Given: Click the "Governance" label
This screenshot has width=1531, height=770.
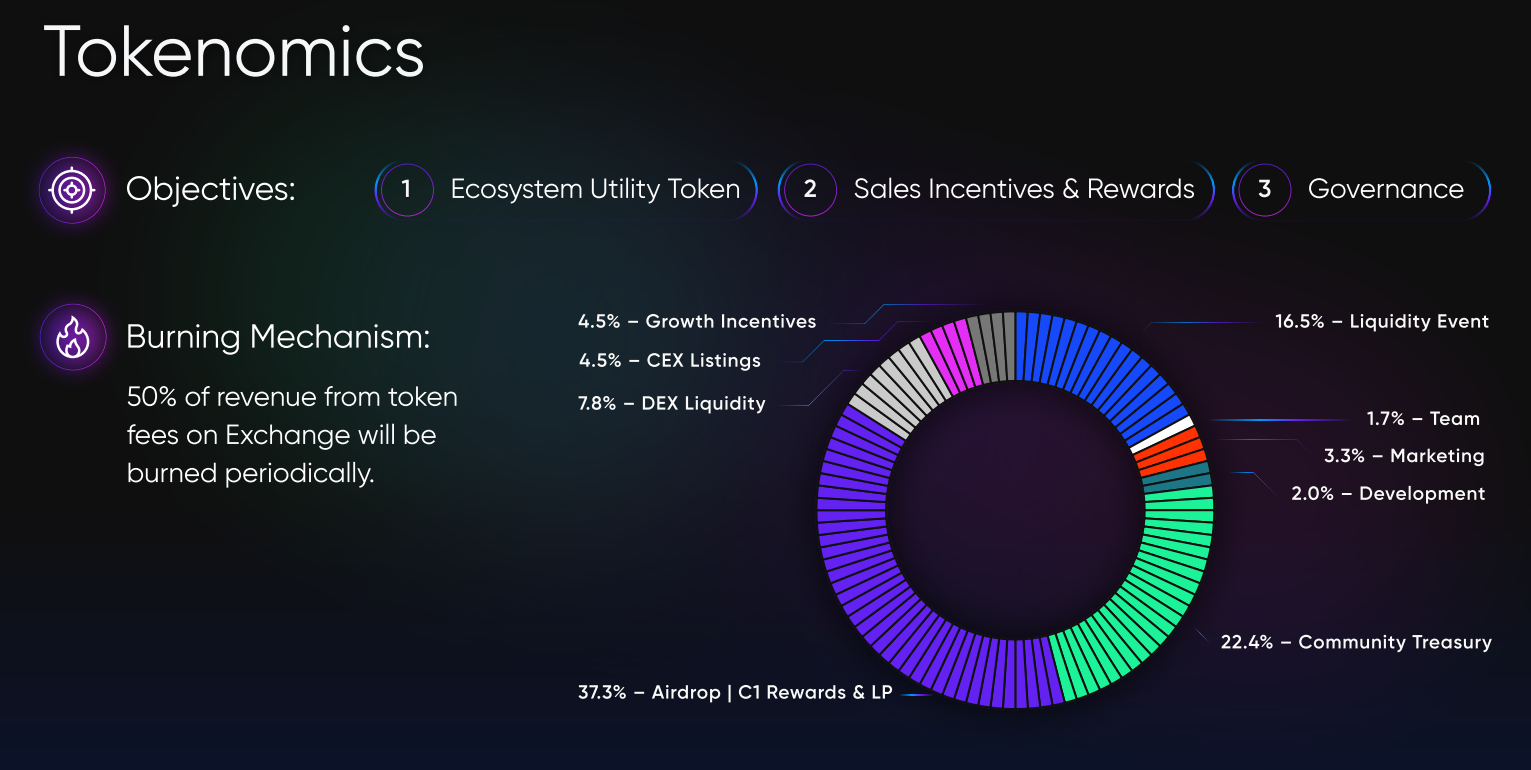Looking at the screenshot, I should click(x=1386, y=189).
